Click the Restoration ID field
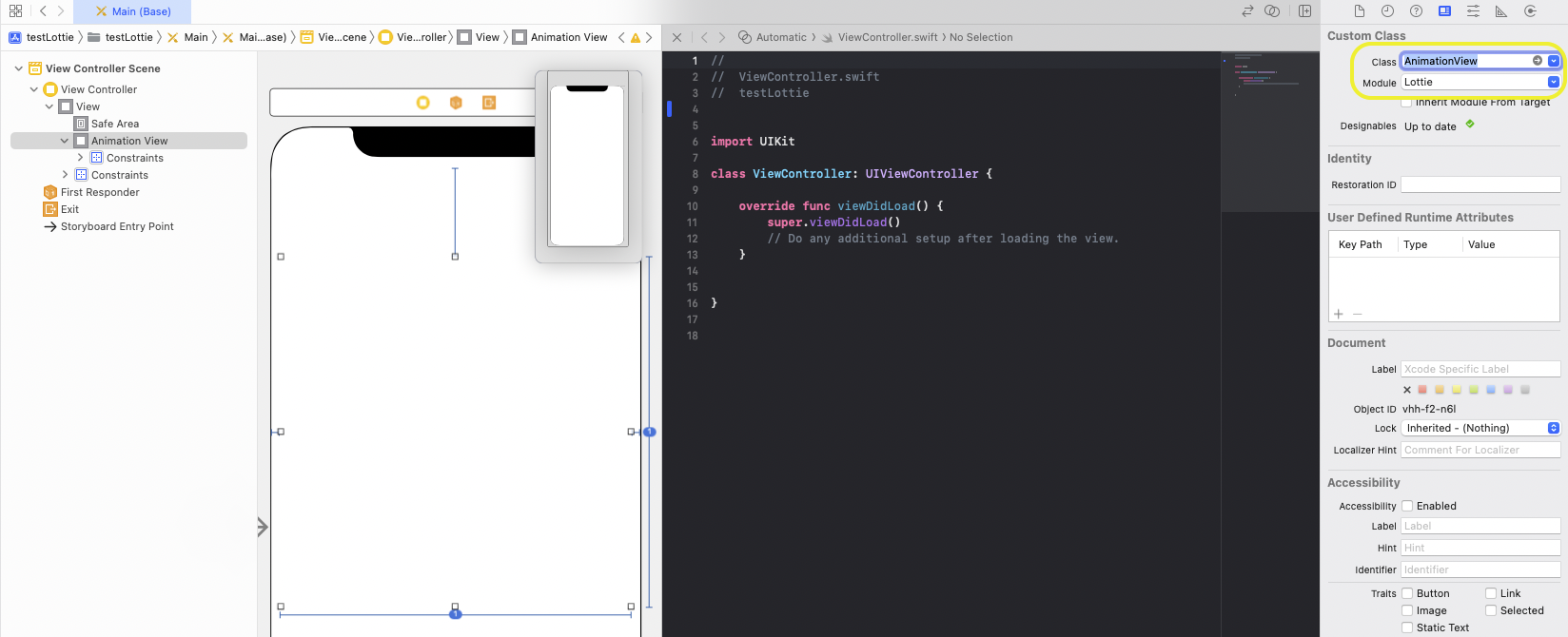1568x637 pixels. click(1480, 184)
